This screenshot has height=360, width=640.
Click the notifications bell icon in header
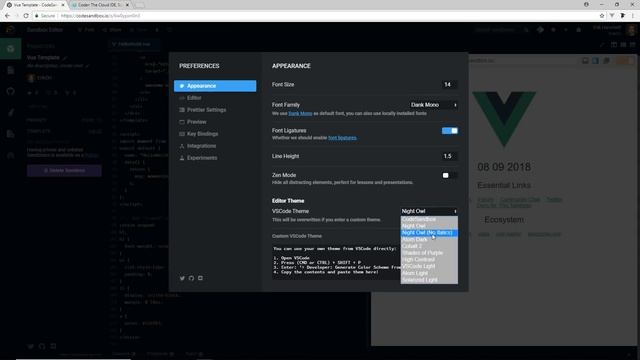pyautogui.click(x=578, y=30)
